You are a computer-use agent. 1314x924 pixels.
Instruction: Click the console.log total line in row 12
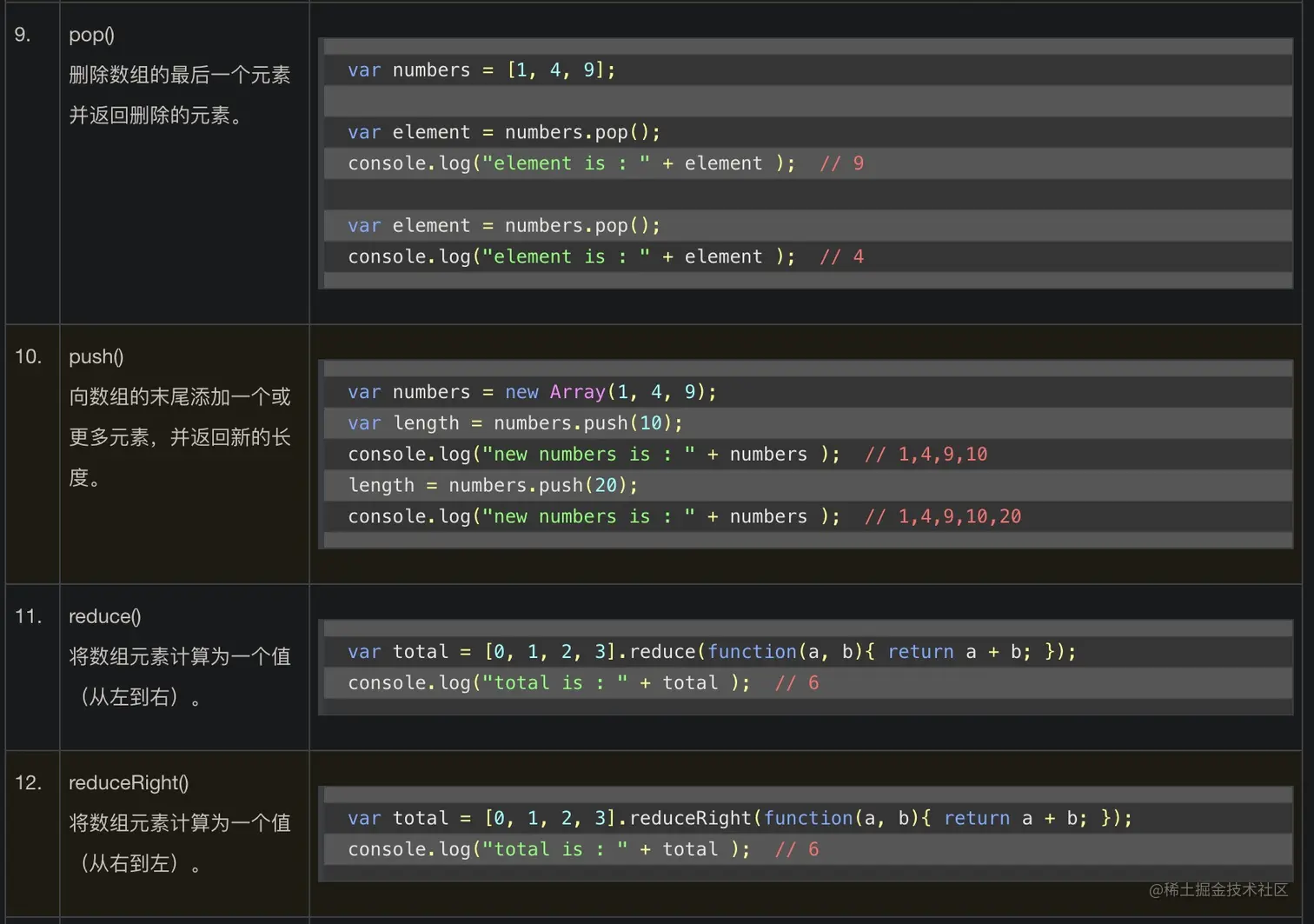pyautogui.click(x=583, y=850)
